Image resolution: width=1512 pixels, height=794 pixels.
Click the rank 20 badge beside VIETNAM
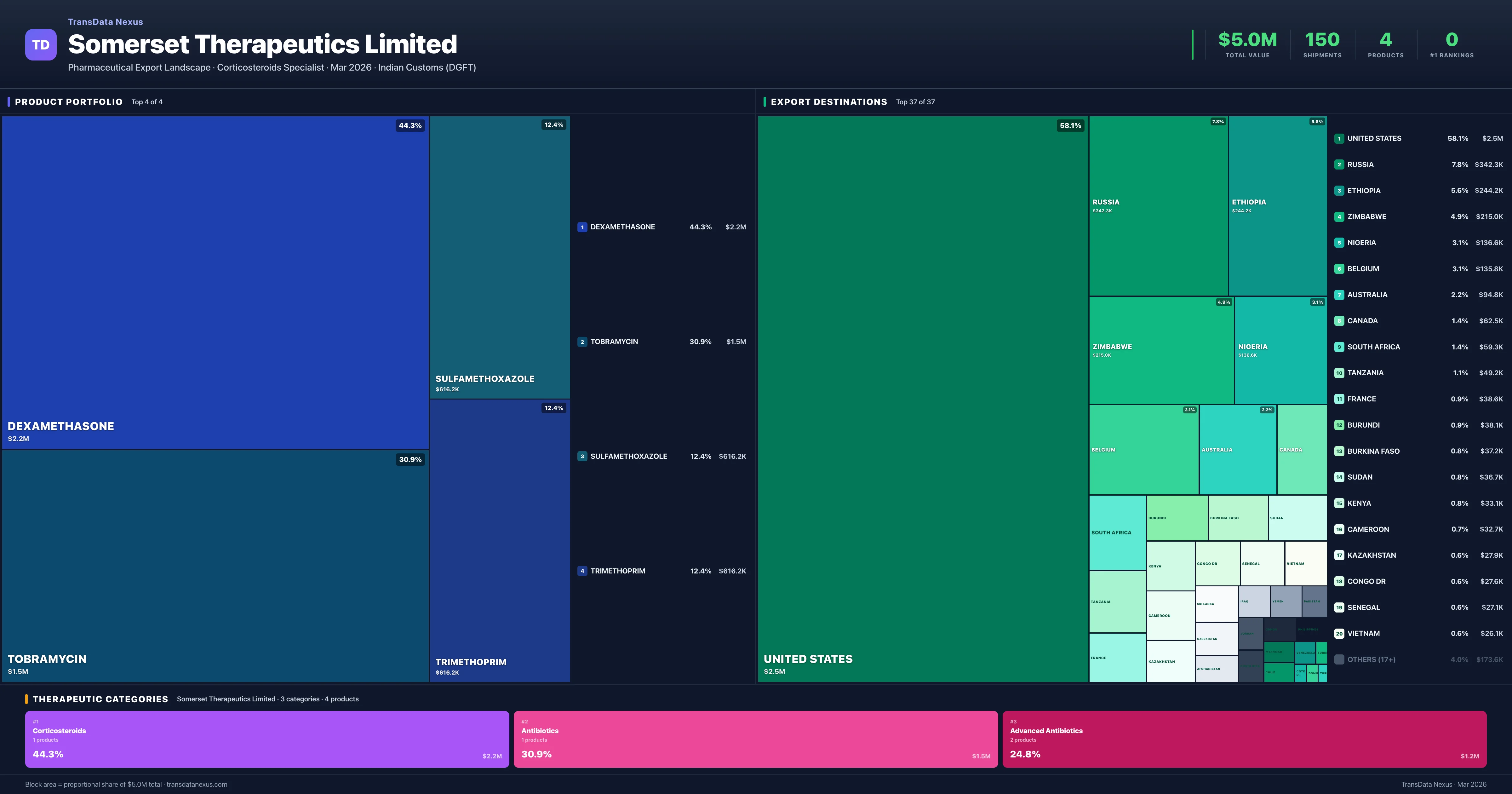pos(1339,633)
